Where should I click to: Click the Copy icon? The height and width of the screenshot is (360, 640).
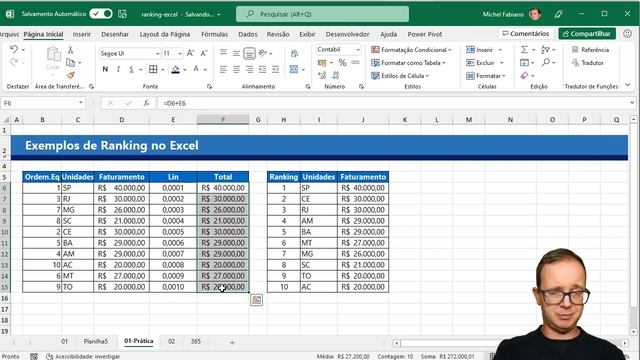pyautogui.click(x=71, y=62)
